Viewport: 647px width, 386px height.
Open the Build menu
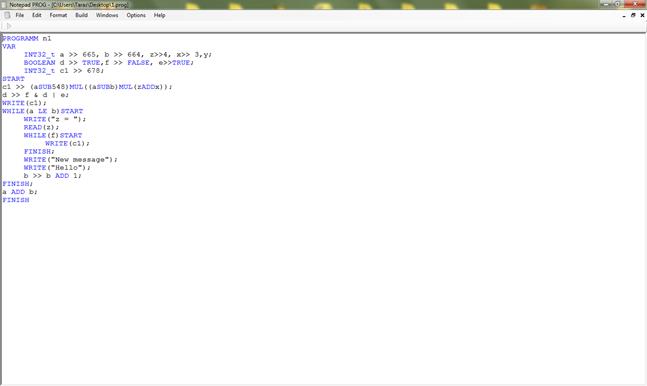tap(81, 15)
